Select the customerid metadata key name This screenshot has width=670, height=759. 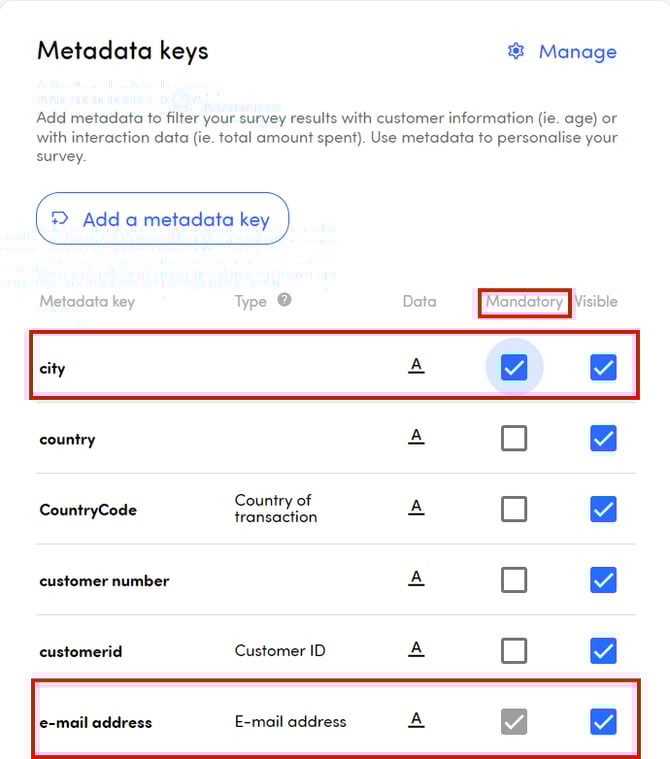81,652
